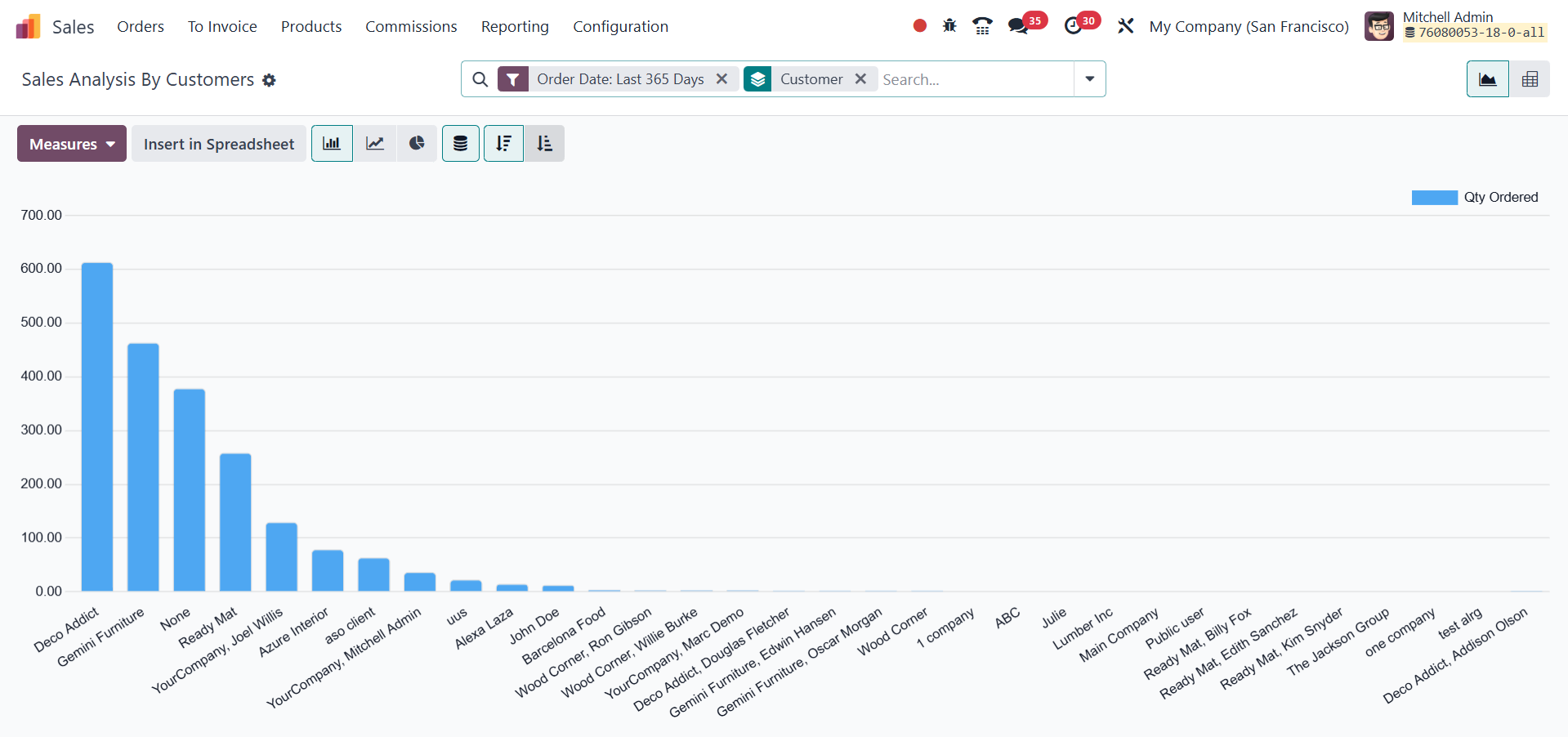Click Mitchell Admin avatar picture
This screenshot has width=1568, height=737.
(1379, 26)
